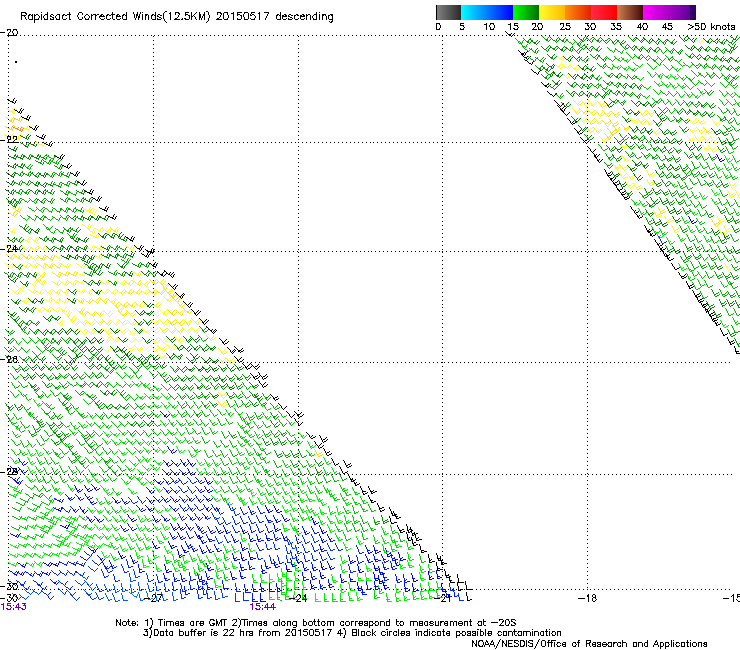Click the -18 longitude axis label
Screen dimensions: 740x650
pos(588,598)
